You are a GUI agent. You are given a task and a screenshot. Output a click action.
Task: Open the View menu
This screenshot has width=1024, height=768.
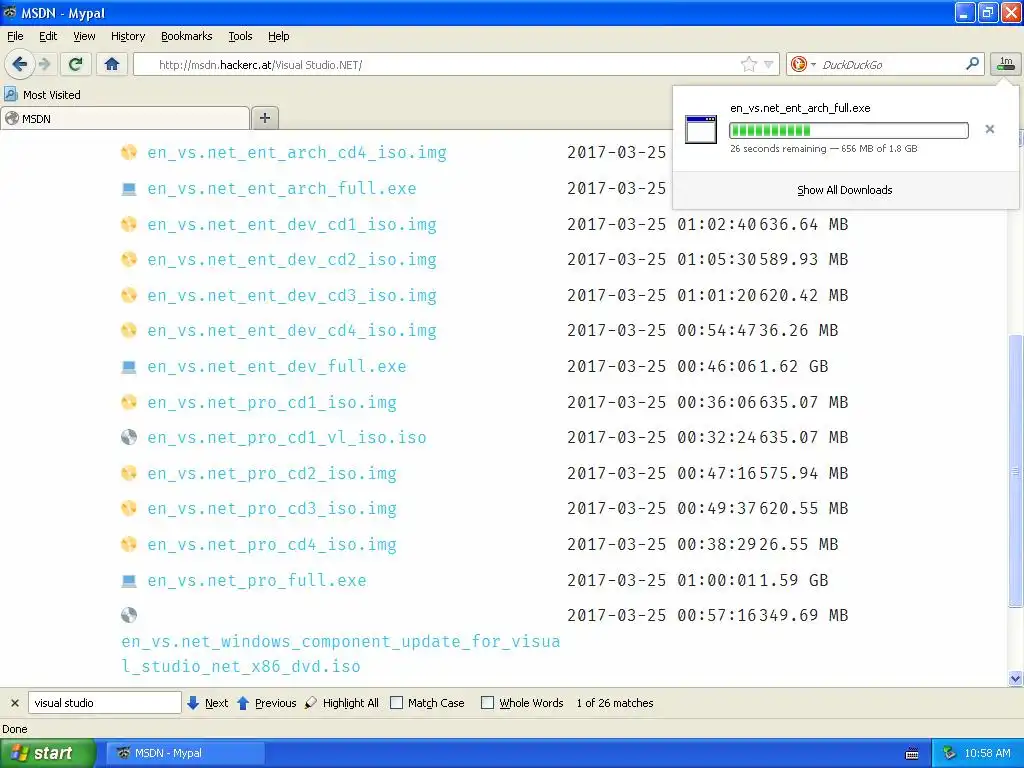pos(84,36)
